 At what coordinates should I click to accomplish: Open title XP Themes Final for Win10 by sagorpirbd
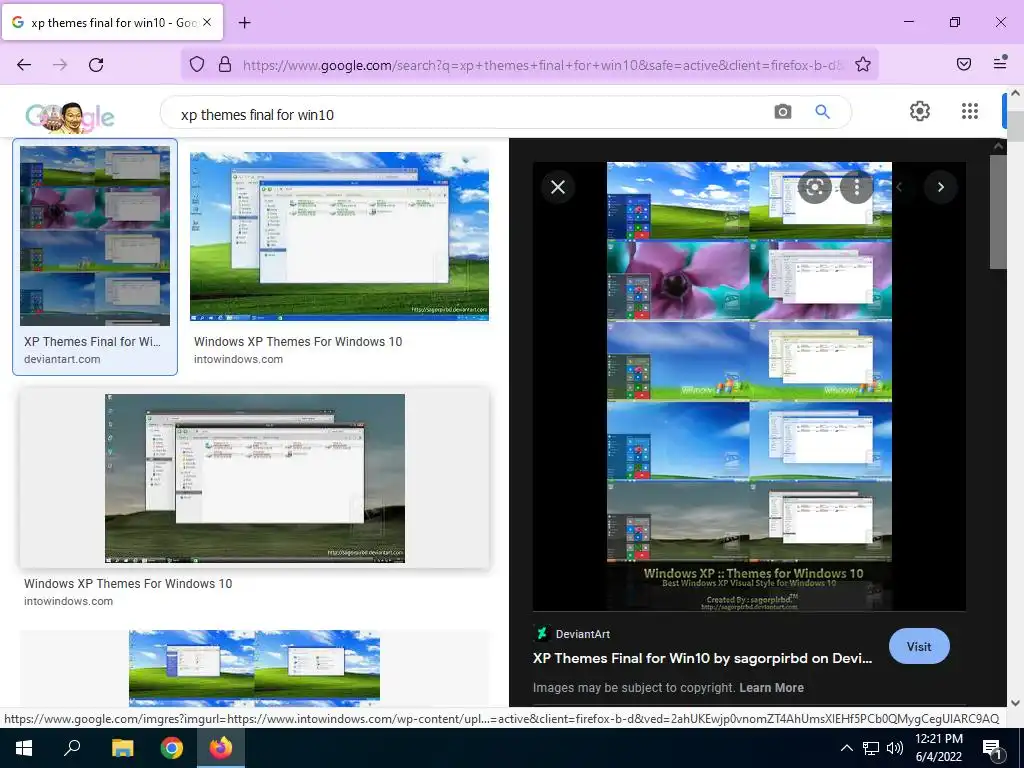702,658
